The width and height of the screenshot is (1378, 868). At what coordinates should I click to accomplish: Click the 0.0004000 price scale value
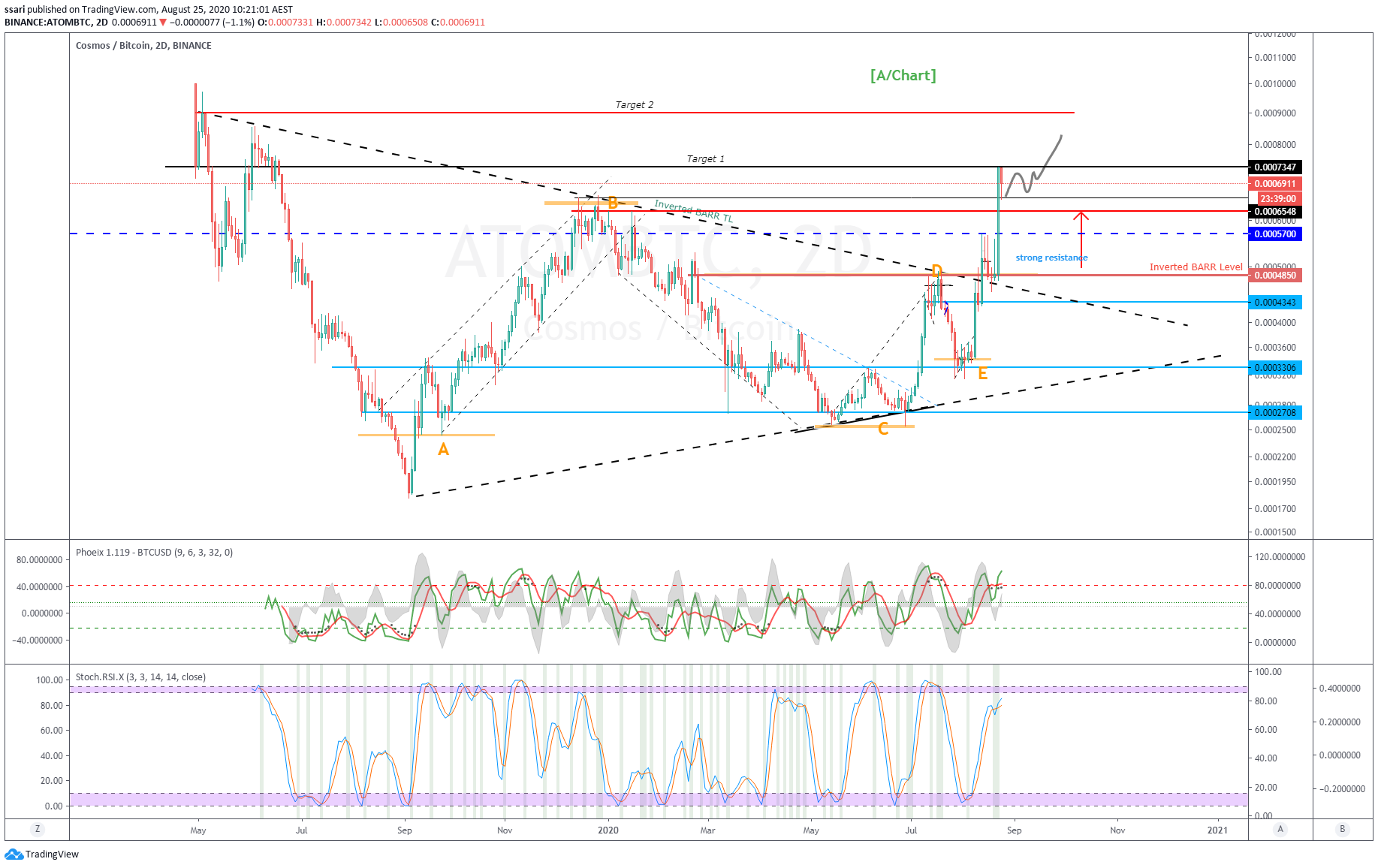point(1275,323)
